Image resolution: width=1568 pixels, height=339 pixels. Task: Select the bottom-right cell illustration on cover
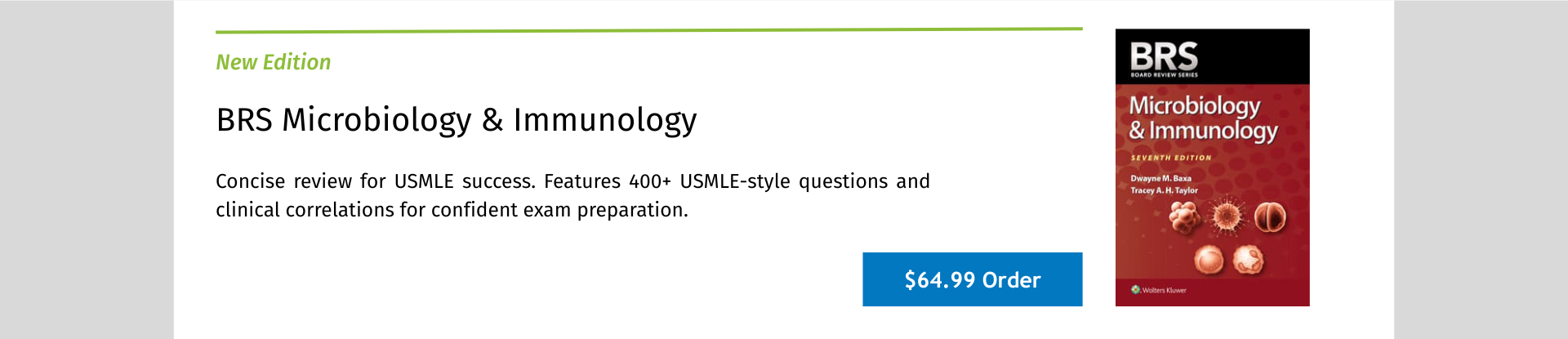(x=1248, y=260)
